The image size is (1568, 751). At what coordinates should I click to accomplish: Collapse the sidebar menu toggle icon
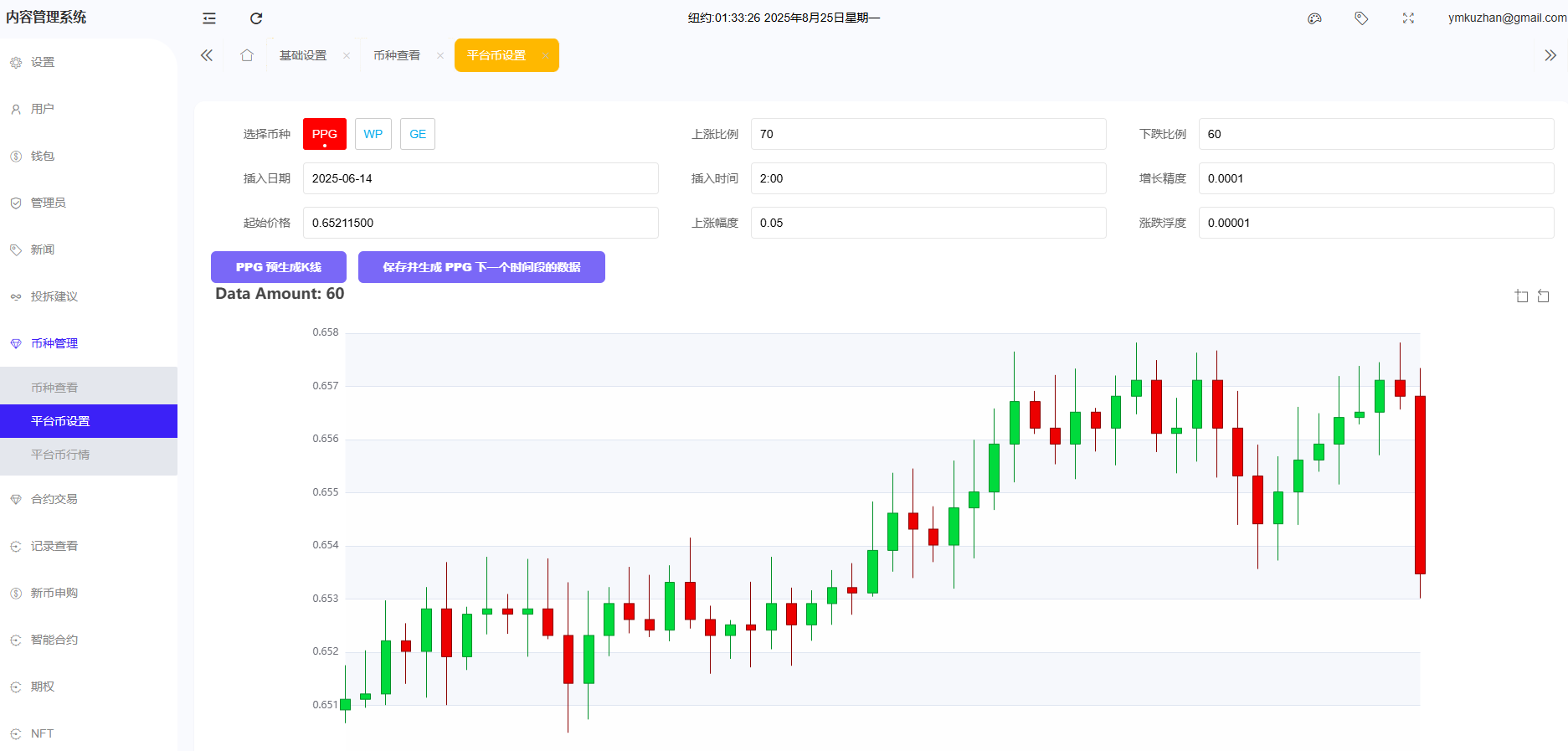209,18
